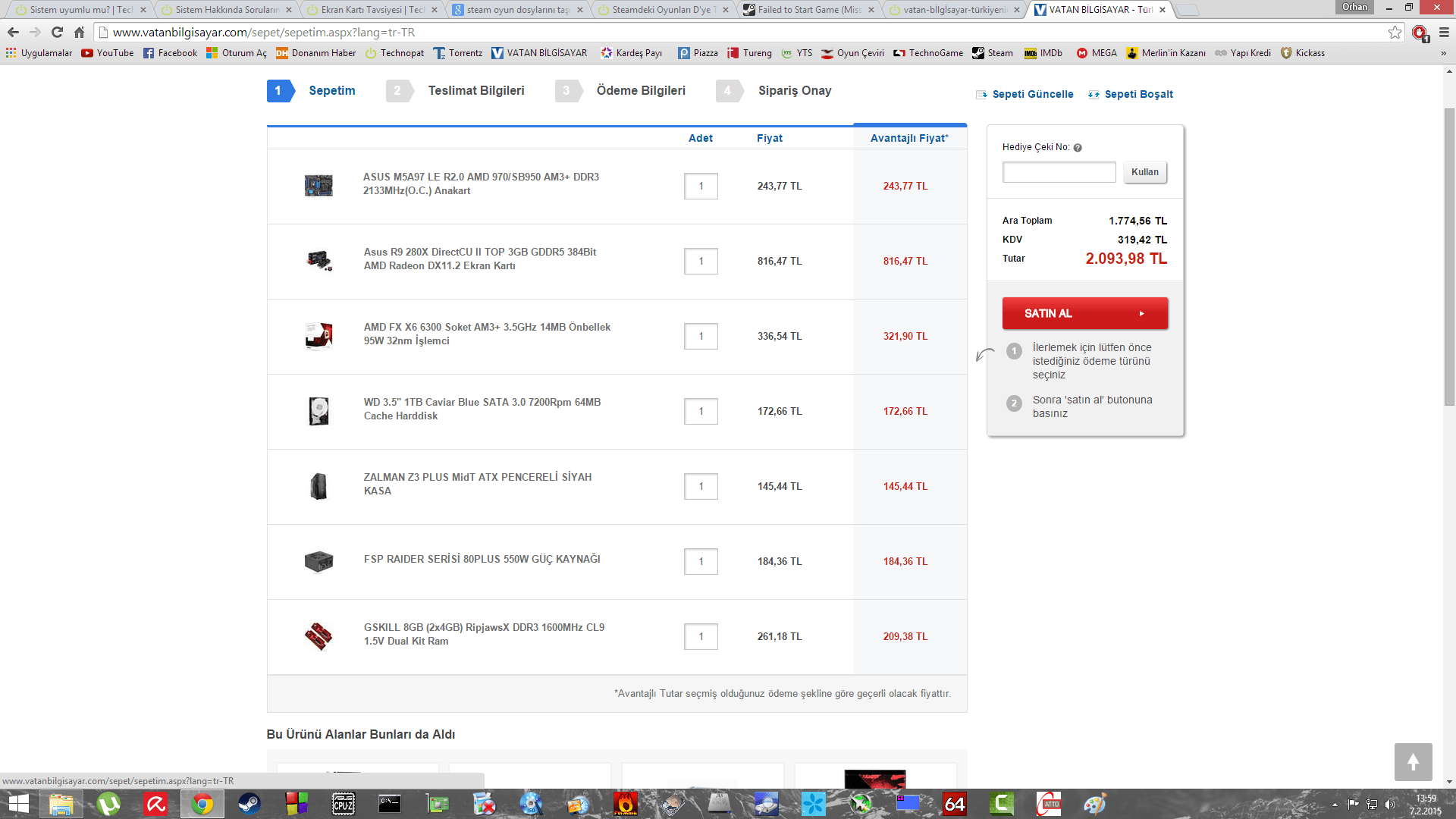This screenshot has height=819, width=1456.
Task: Reload the page with refresh icon
Action: [x=57, y=33]
